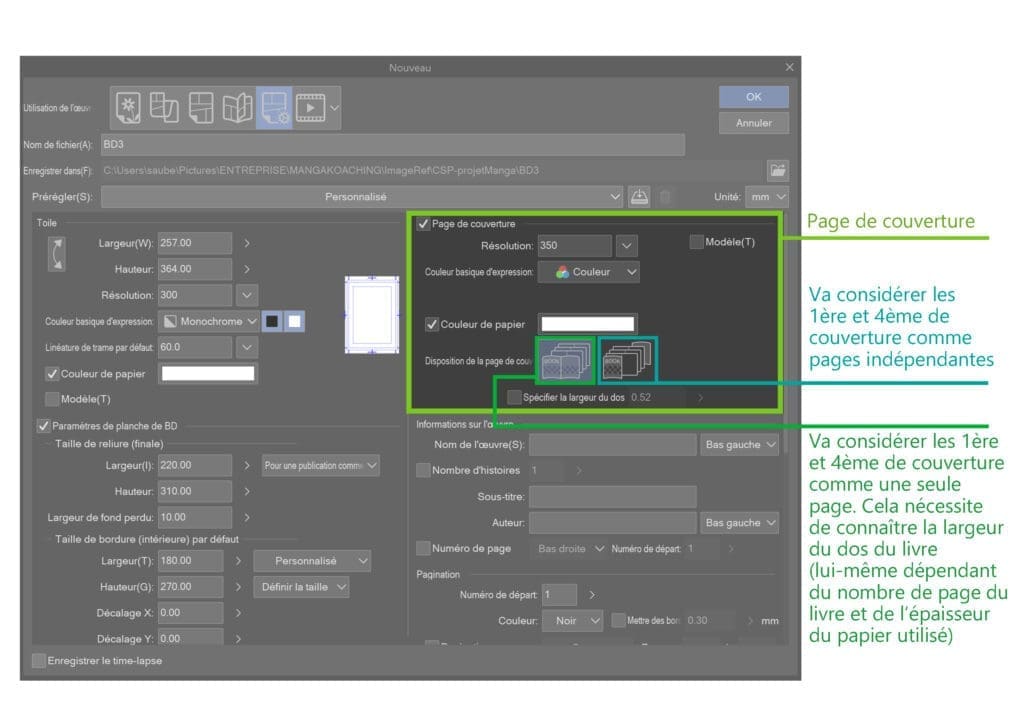Open the Unité mm dropdown
This screenshot has height=722, width=1024.
pos(767,196)
